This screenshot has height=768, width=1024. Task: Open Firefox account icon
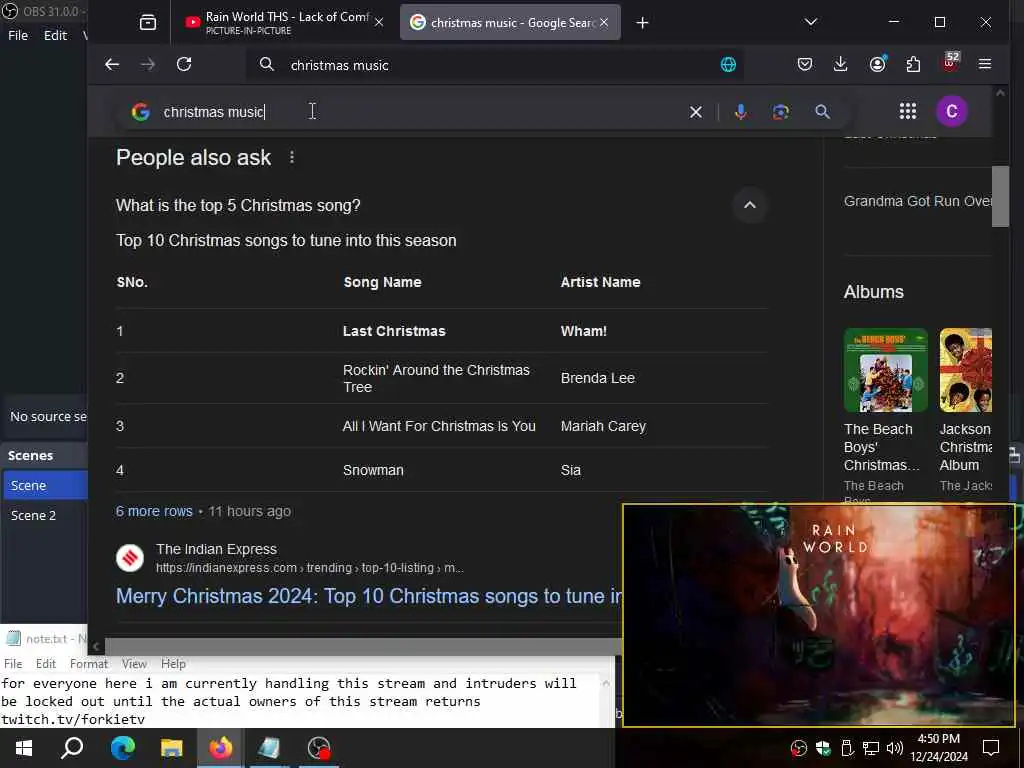pyautogui.click(x=877, y=63)
